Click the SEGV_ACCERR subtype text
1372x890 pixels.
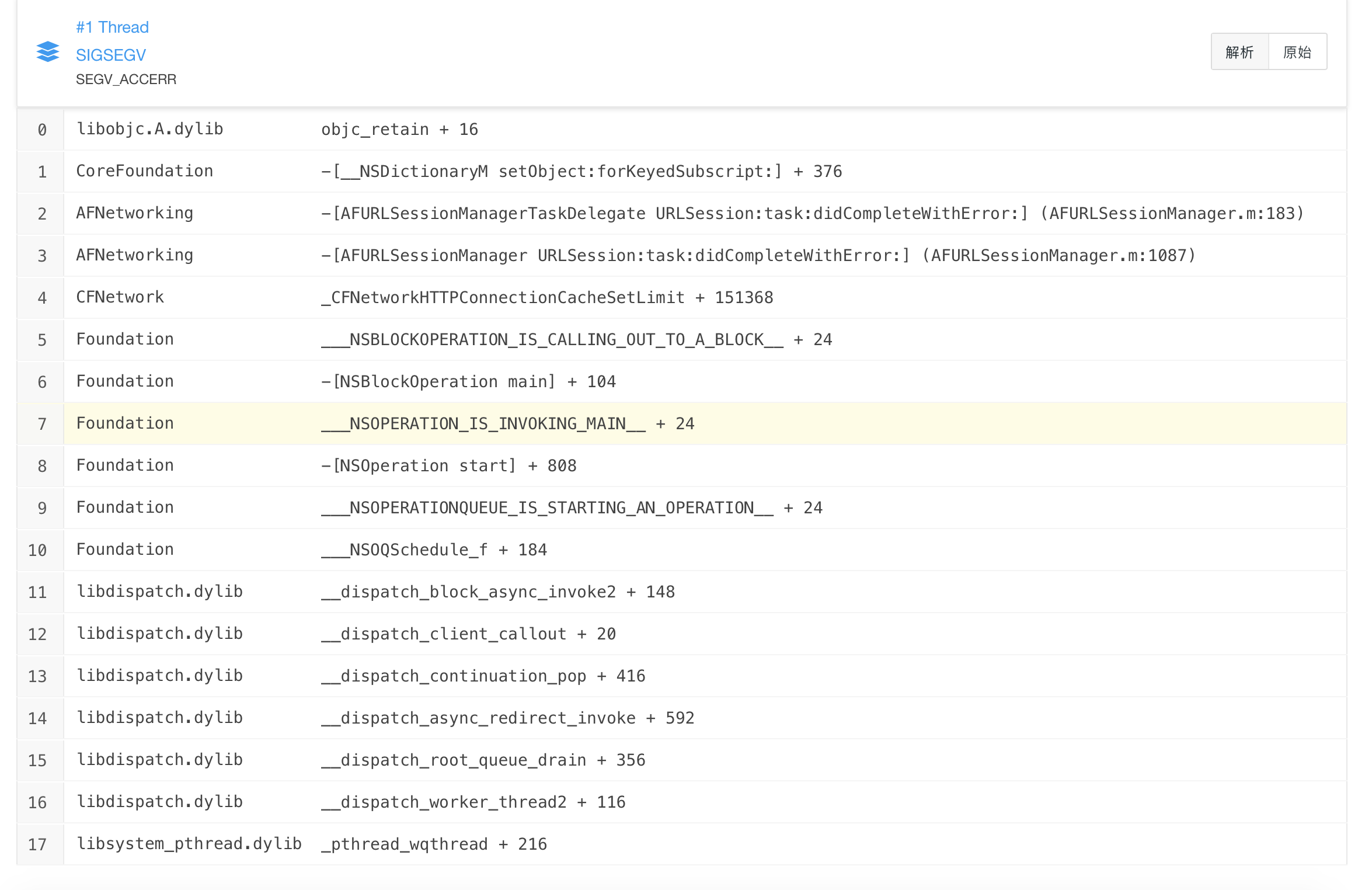(126, 79)
